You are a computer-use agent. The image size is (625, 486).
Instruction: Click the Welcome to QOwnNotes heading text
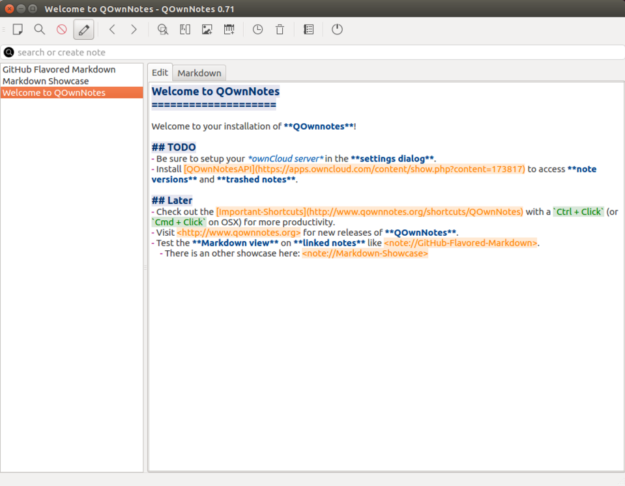tap(216, 91)
